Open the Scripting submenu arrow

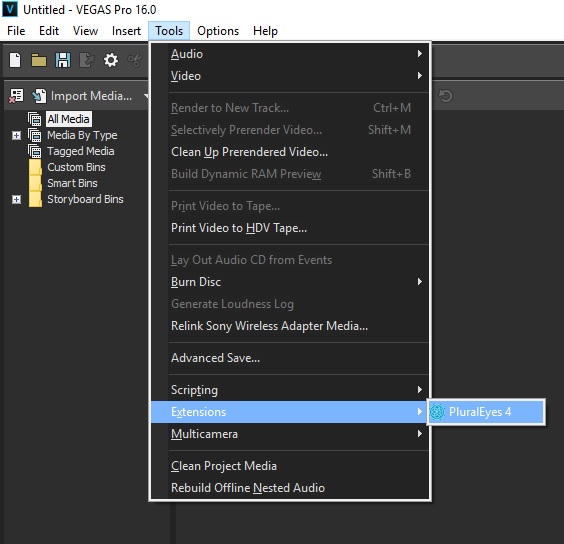(x=419, y=390)
